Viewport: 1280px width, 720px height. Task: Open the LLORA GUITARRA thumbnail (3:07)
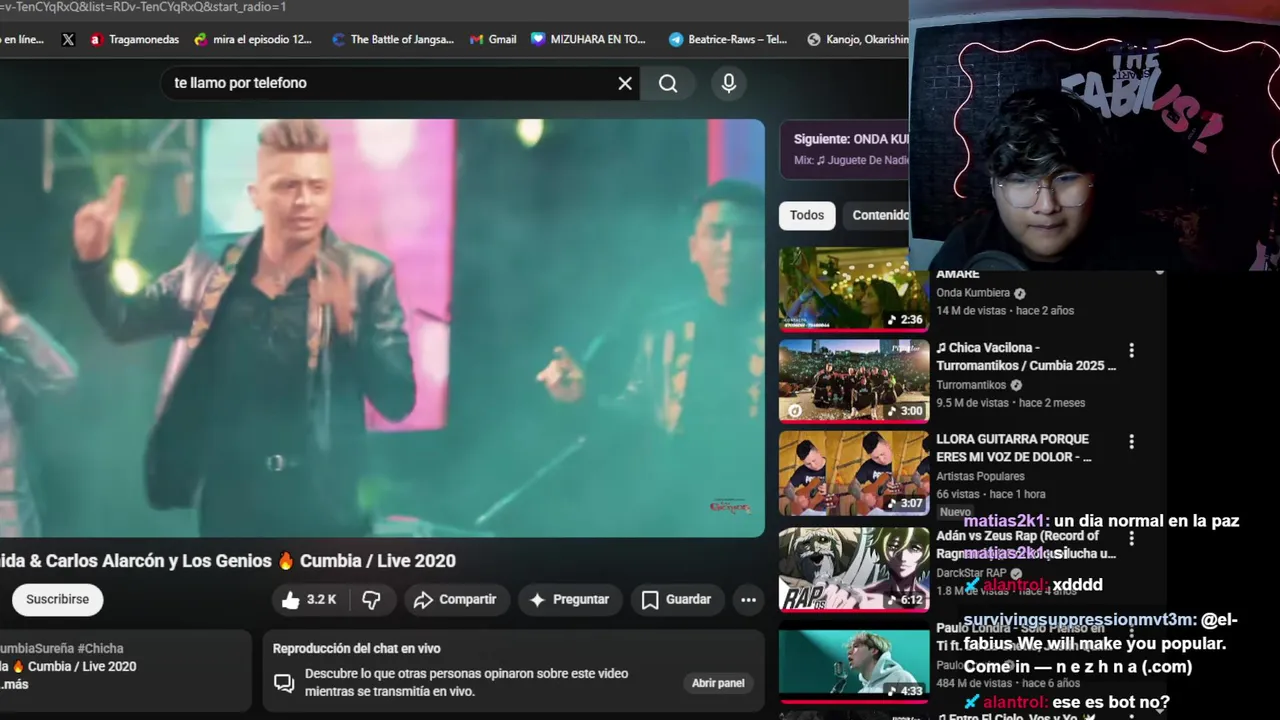pos(854,472)
